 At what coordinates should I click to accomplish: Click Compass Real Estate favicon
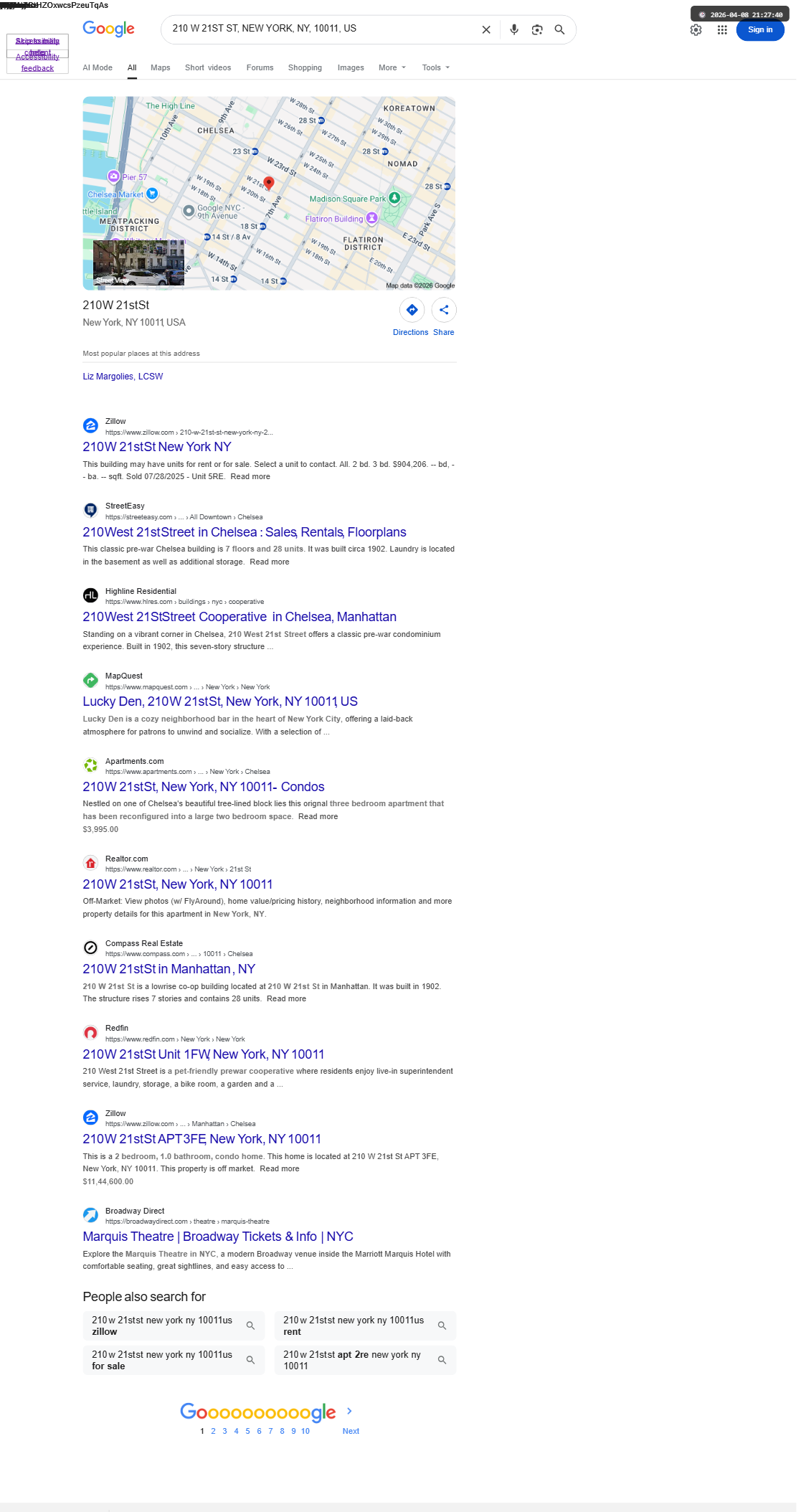pyautogui.click(x=90, y=948)
